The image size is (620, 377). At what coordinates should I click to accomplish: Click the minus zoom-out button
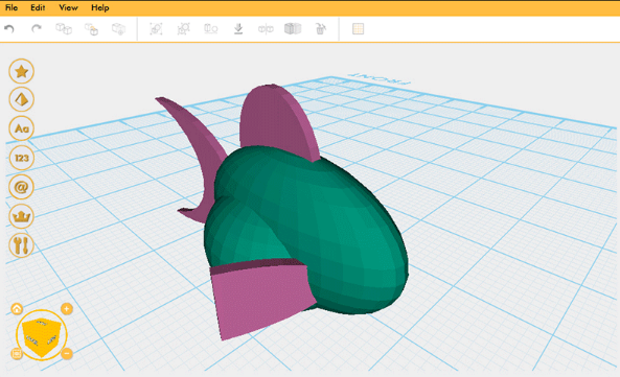coord(67,353)
